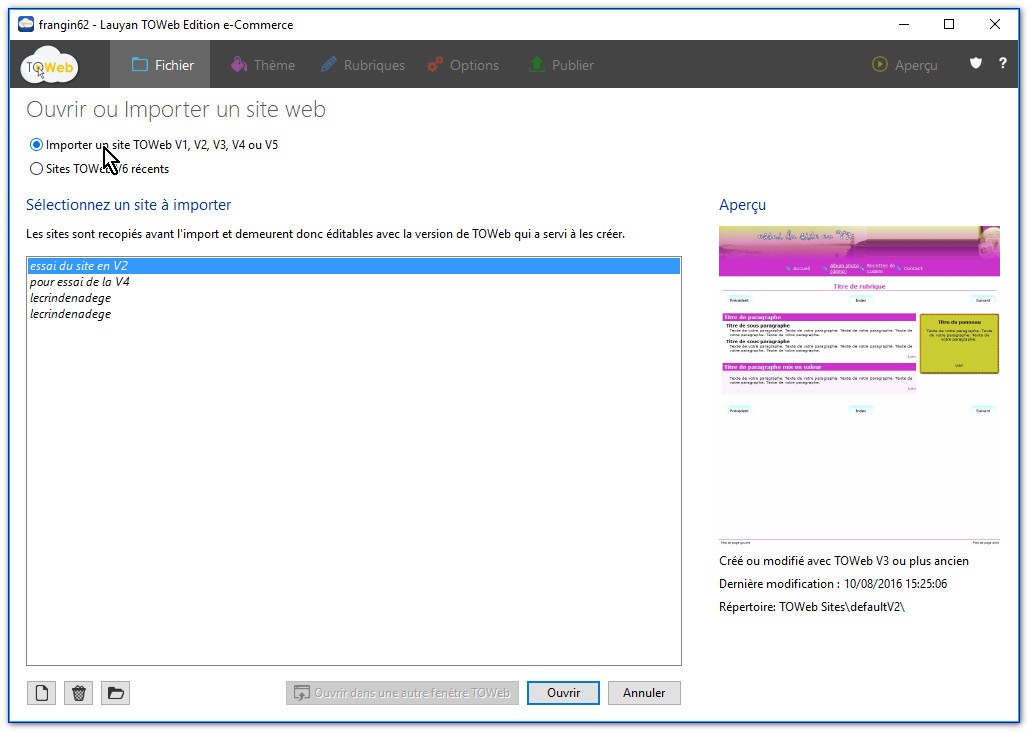
Task: Select Importer un site TOWeb V1-V5 radio
Action: (37, 145)
